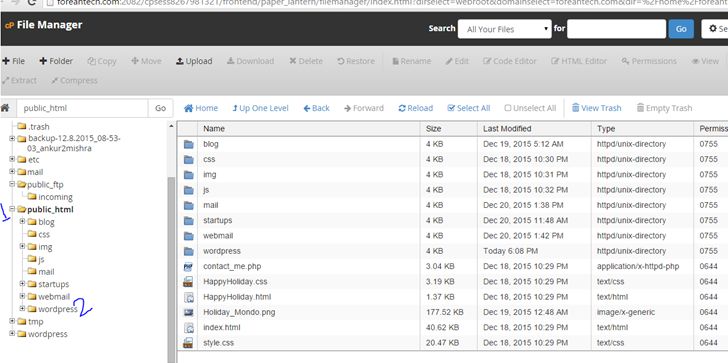Image resolution: width=728 pixels, height=363 pixels.
Task: Open the Upload dialog
Action: click(x=194, y=61)
